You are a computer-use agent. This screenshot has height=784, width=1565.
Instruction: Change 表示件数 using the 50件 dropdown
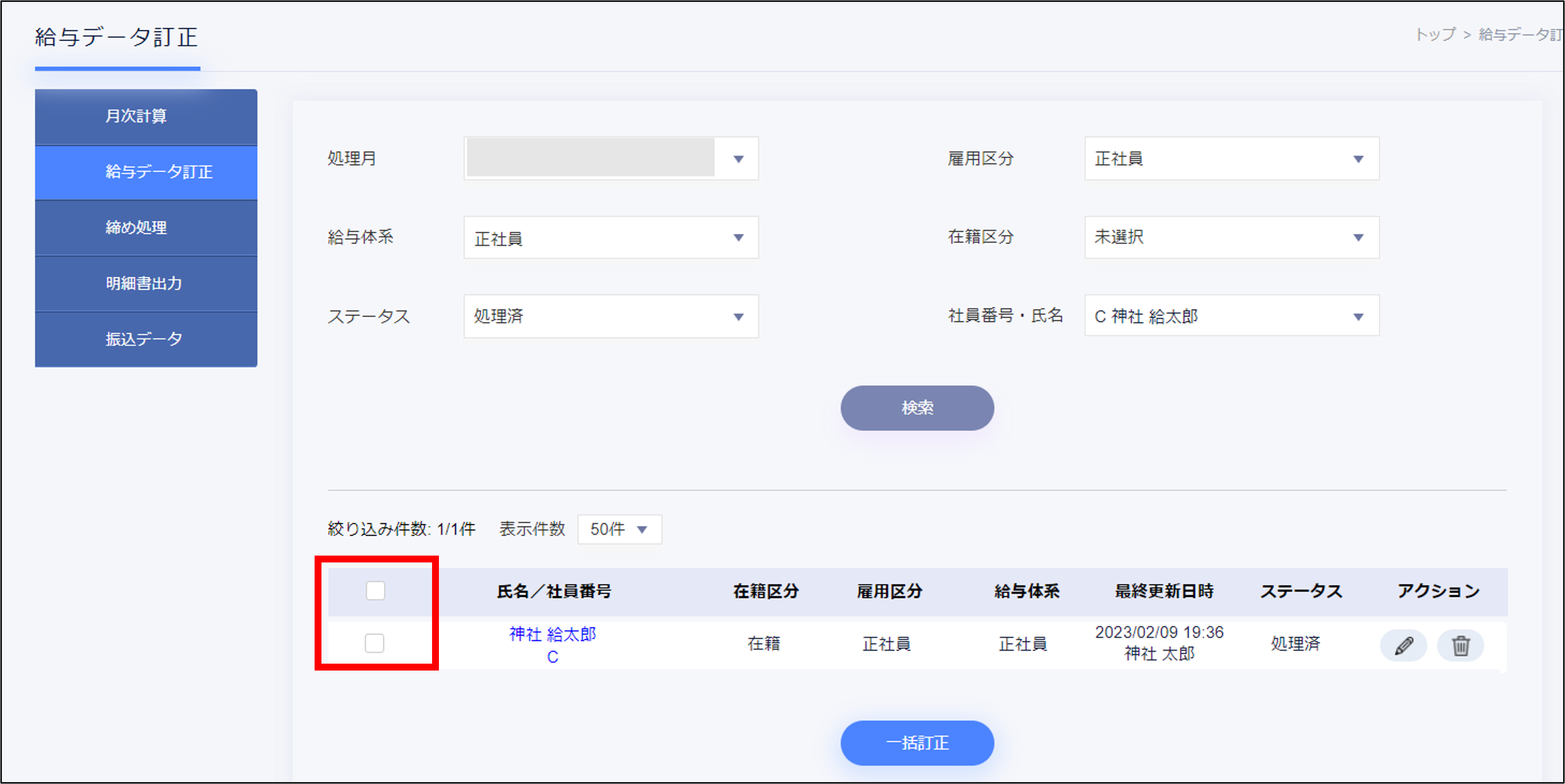(619, 529)
